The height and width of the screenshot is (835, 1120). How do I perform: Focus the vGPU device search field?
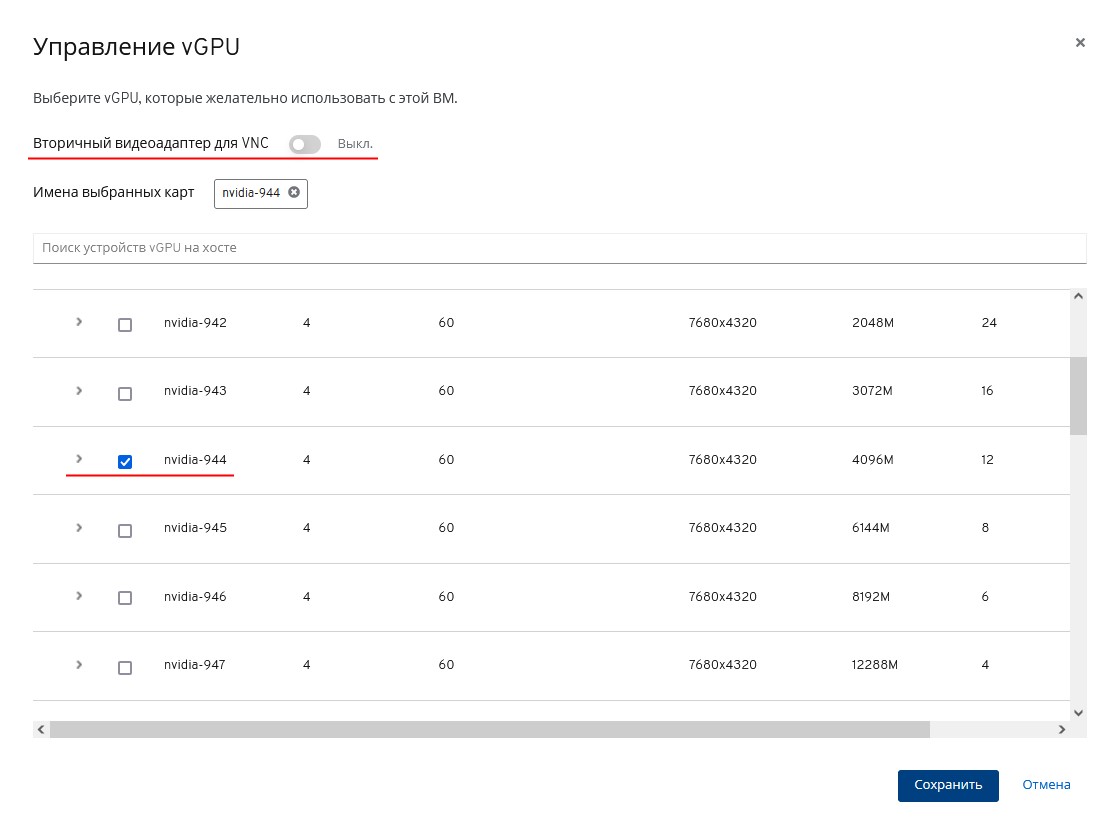[559, 248]
